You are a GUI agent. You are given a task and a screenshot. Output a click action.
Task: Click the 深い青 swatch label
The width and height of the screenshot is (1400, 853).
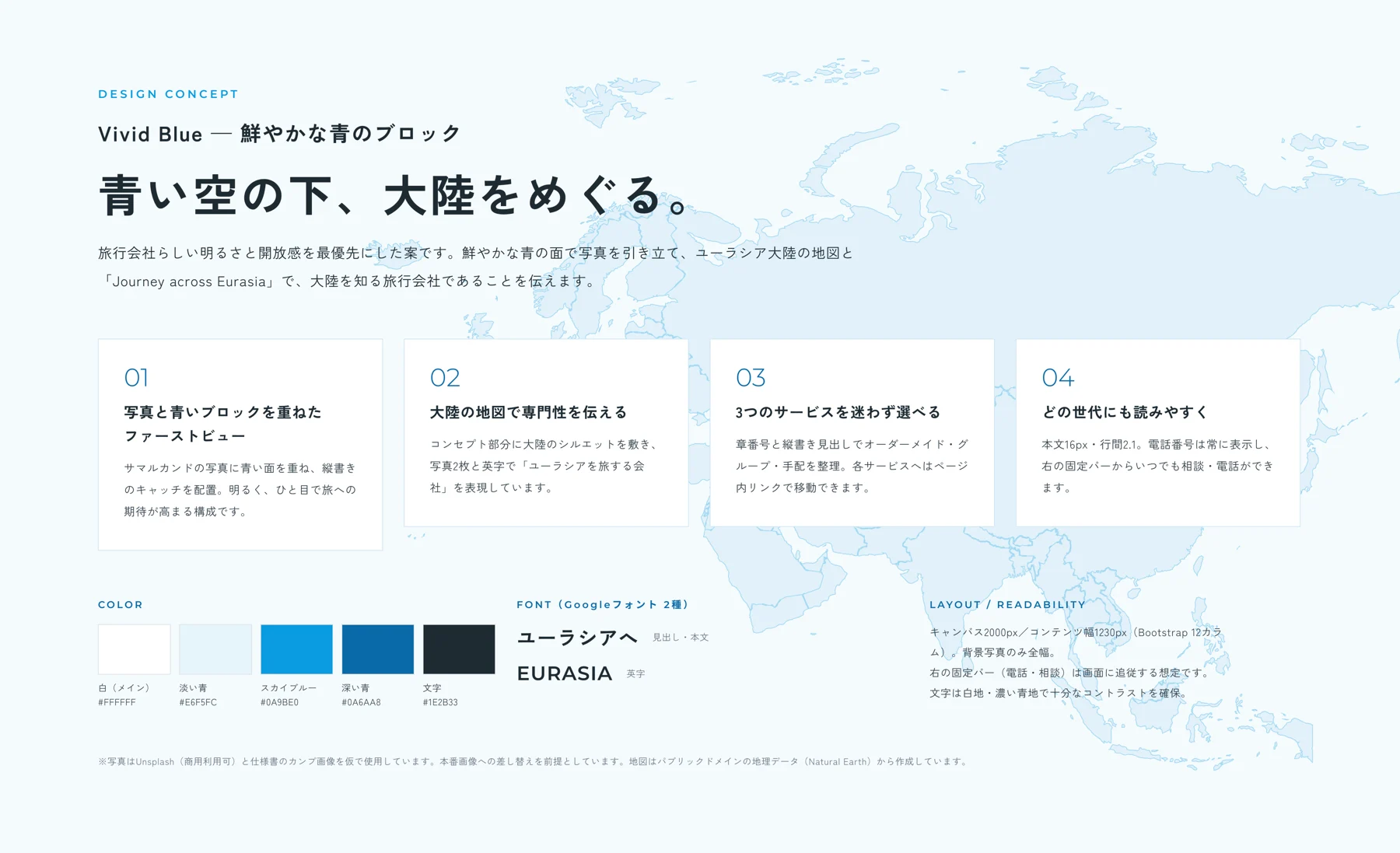pos(355,688)
